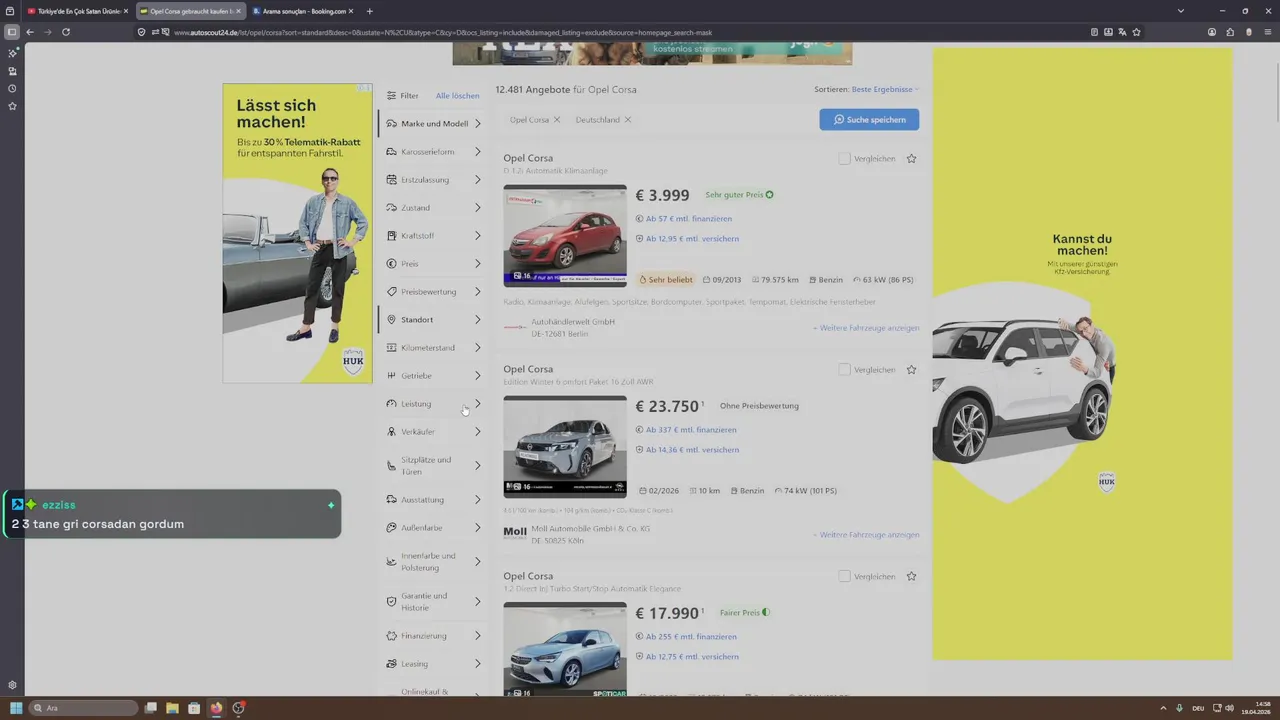
Task: Click the Windows taskbar search box
Action: tap(83, 708)
